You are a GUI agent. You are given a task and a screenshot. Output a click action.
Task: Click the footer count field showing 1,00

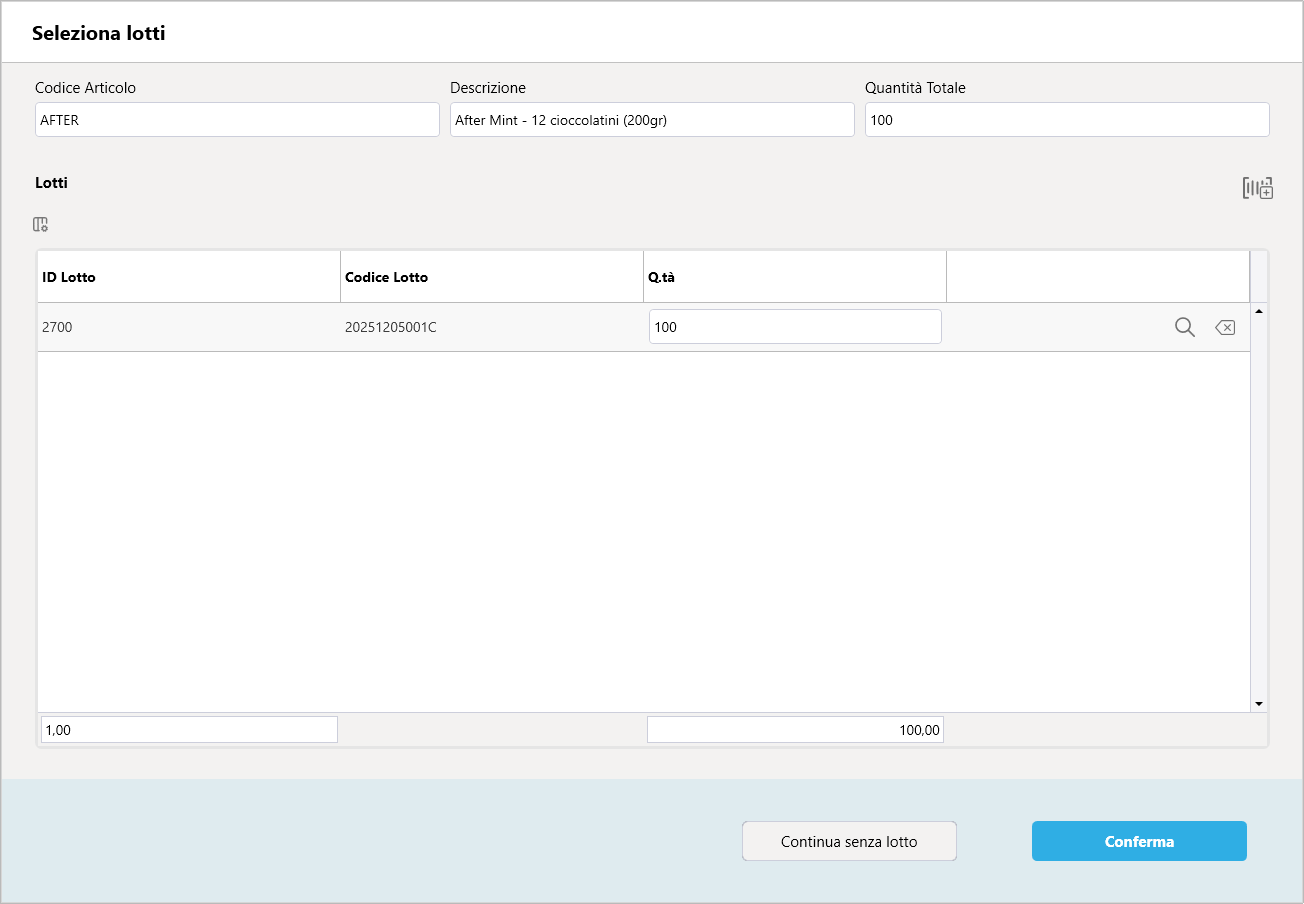pos(189,730)
